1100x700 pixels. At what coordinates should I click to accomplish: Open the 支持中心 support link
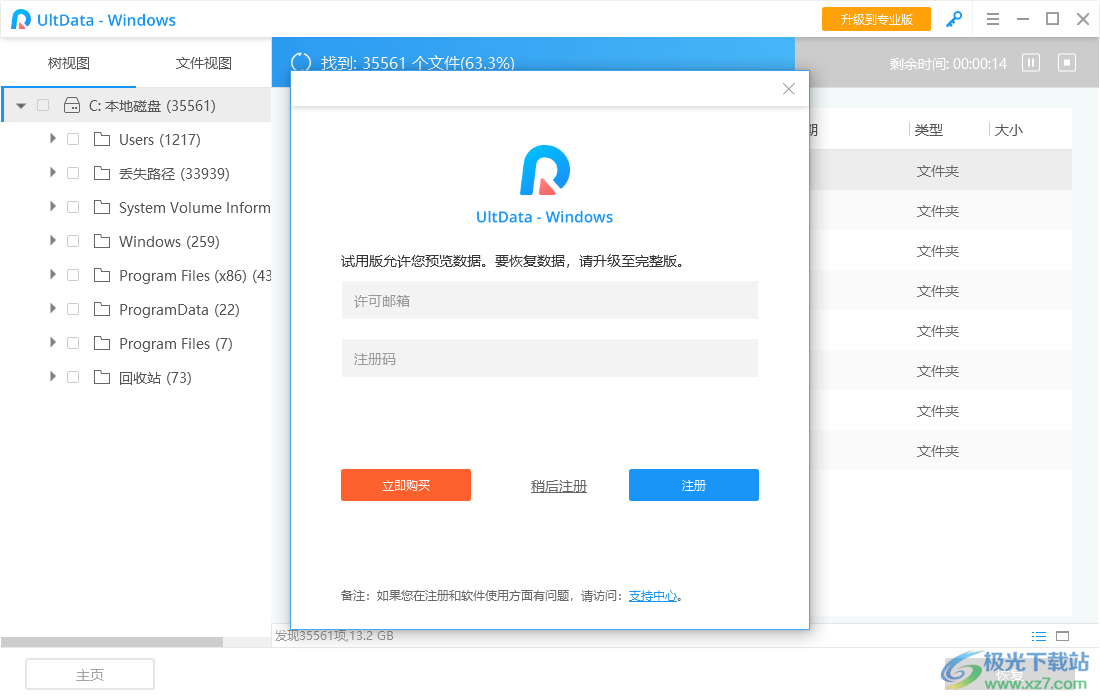coord(654,595)
